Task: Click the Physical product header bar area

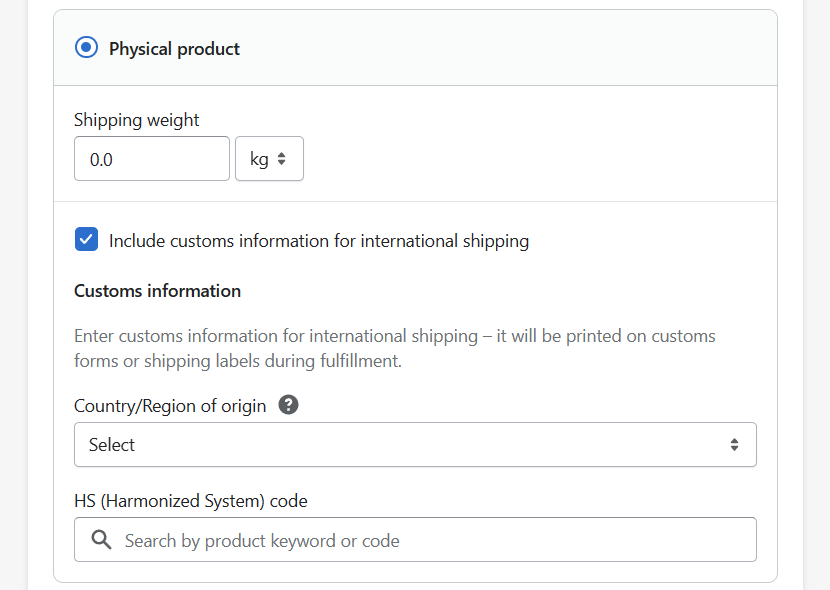Action: click(x=416, y=48)
